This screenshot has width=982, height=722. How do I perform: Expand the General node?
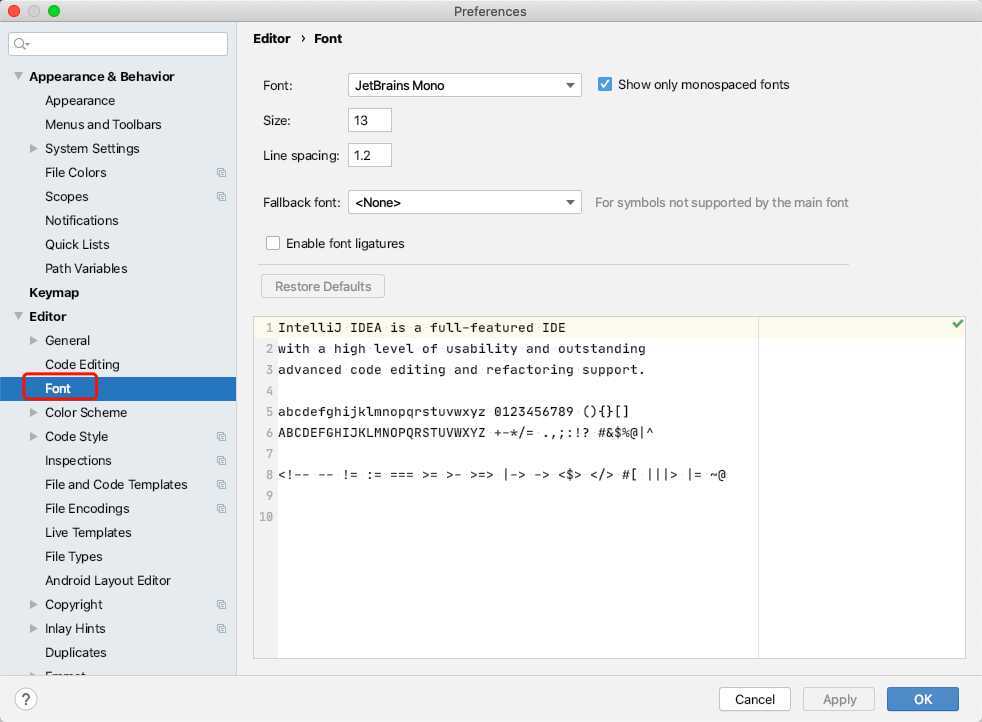[34, 340]
